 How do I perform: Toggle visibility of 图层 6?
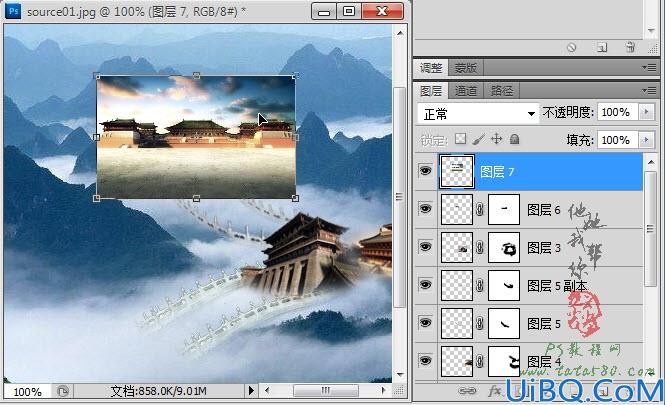[x=425, y=209]
